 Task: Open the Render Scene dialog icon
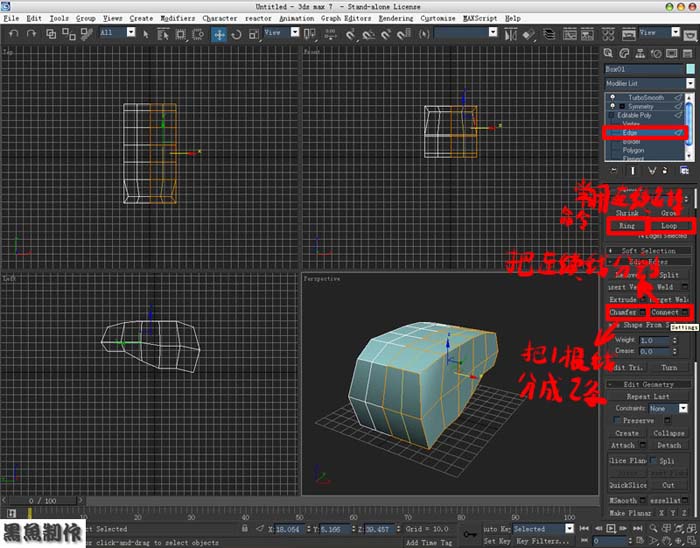[629, 34]
